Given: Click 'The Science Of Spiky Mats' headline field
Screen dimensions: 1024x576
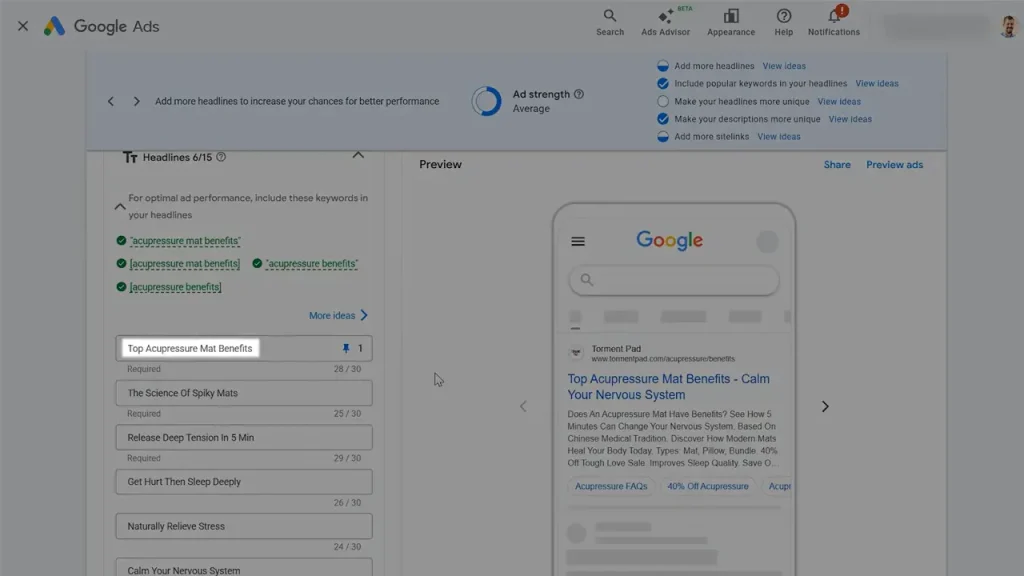Looking at the screenshot, I should 243,393.
